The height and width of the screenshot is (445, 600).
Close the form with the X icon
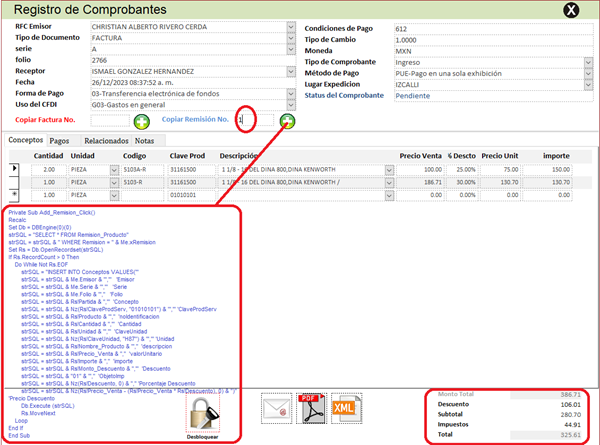(570, 11)
